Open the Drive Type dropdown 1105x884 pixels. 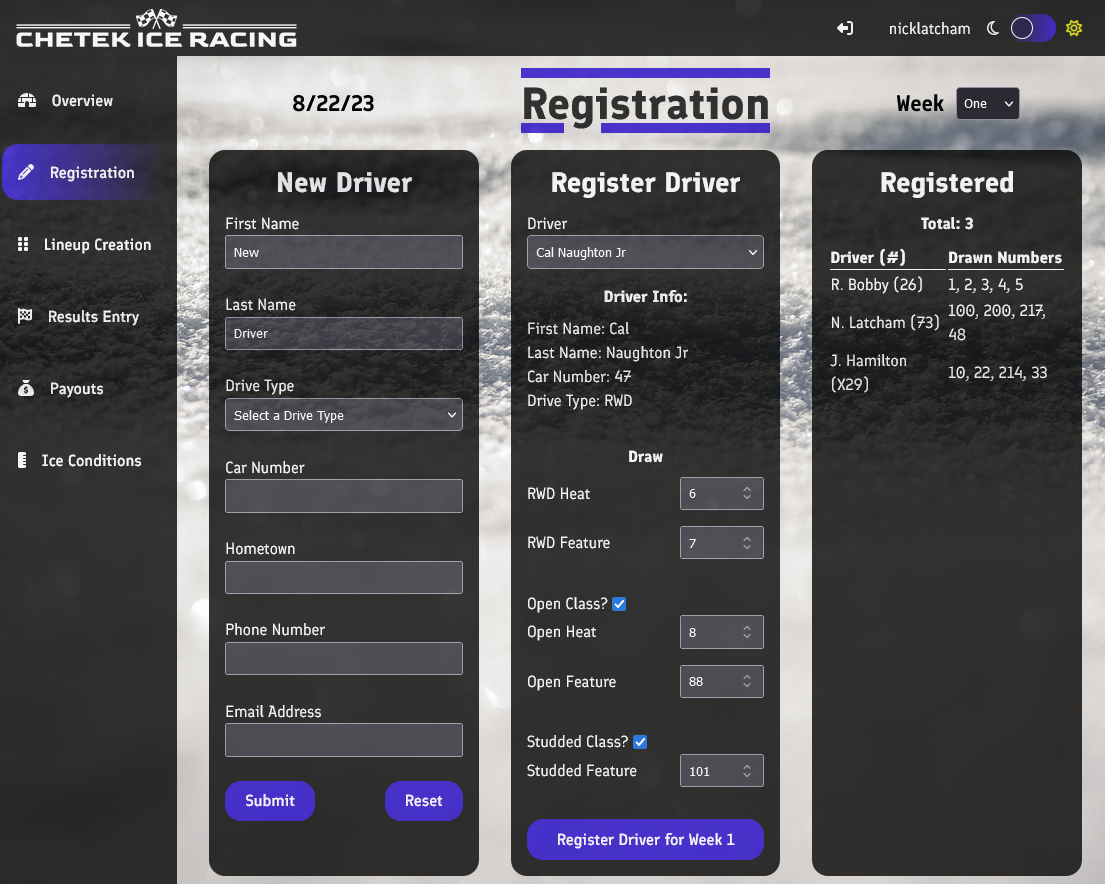click(343, 414)
